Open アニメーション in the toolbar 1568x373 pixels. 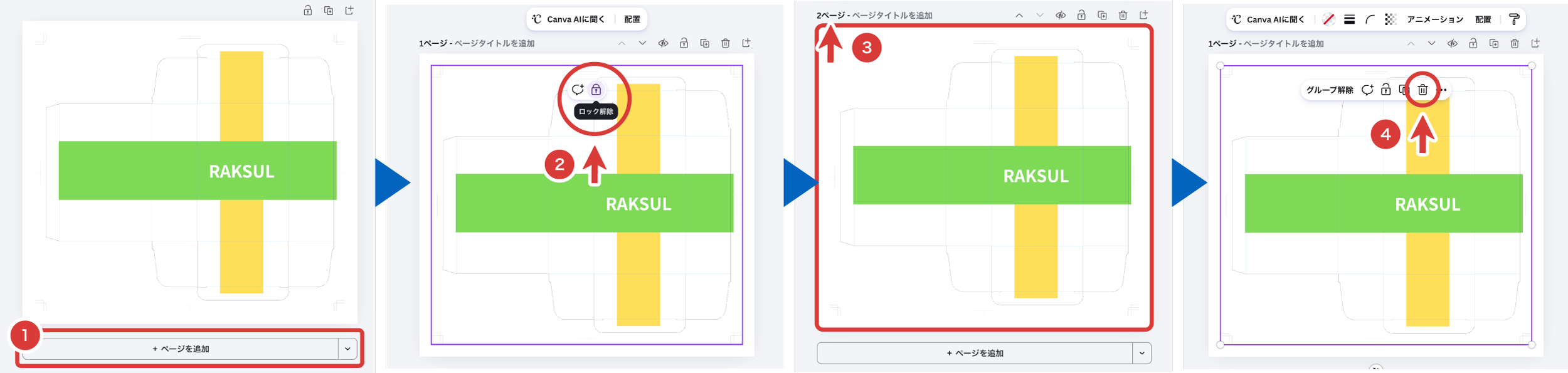tap(1435, 19)
